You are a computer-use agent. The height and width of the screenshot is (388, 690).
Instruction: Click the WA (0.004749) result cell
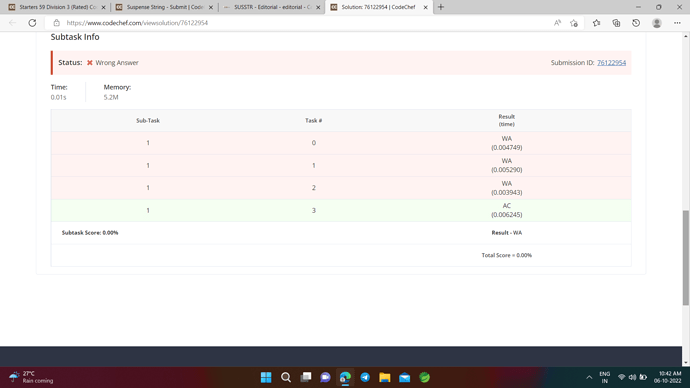(x=506, y=143)
